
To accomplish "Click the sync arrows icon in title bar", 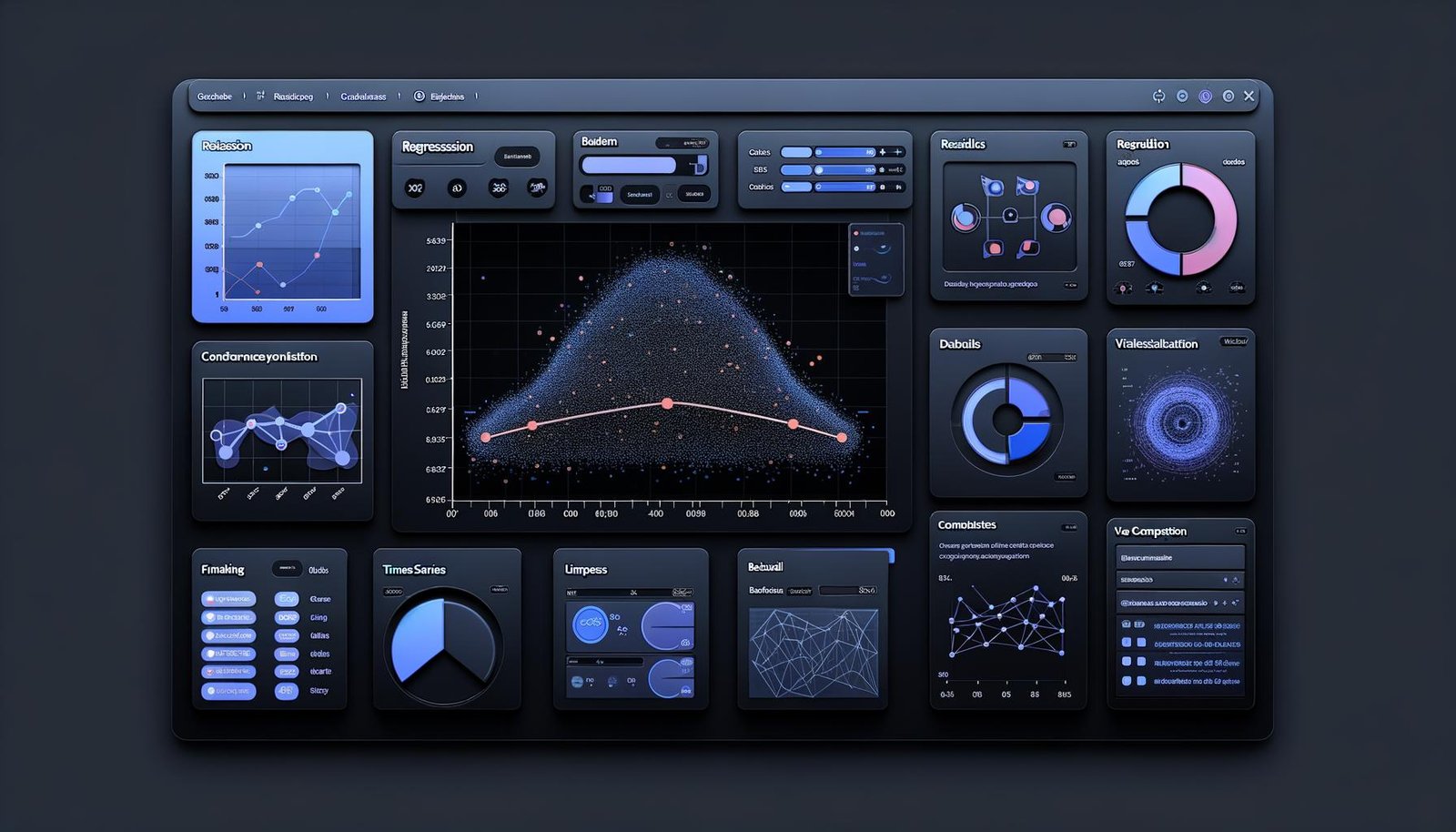I will tap(1158, 96).
